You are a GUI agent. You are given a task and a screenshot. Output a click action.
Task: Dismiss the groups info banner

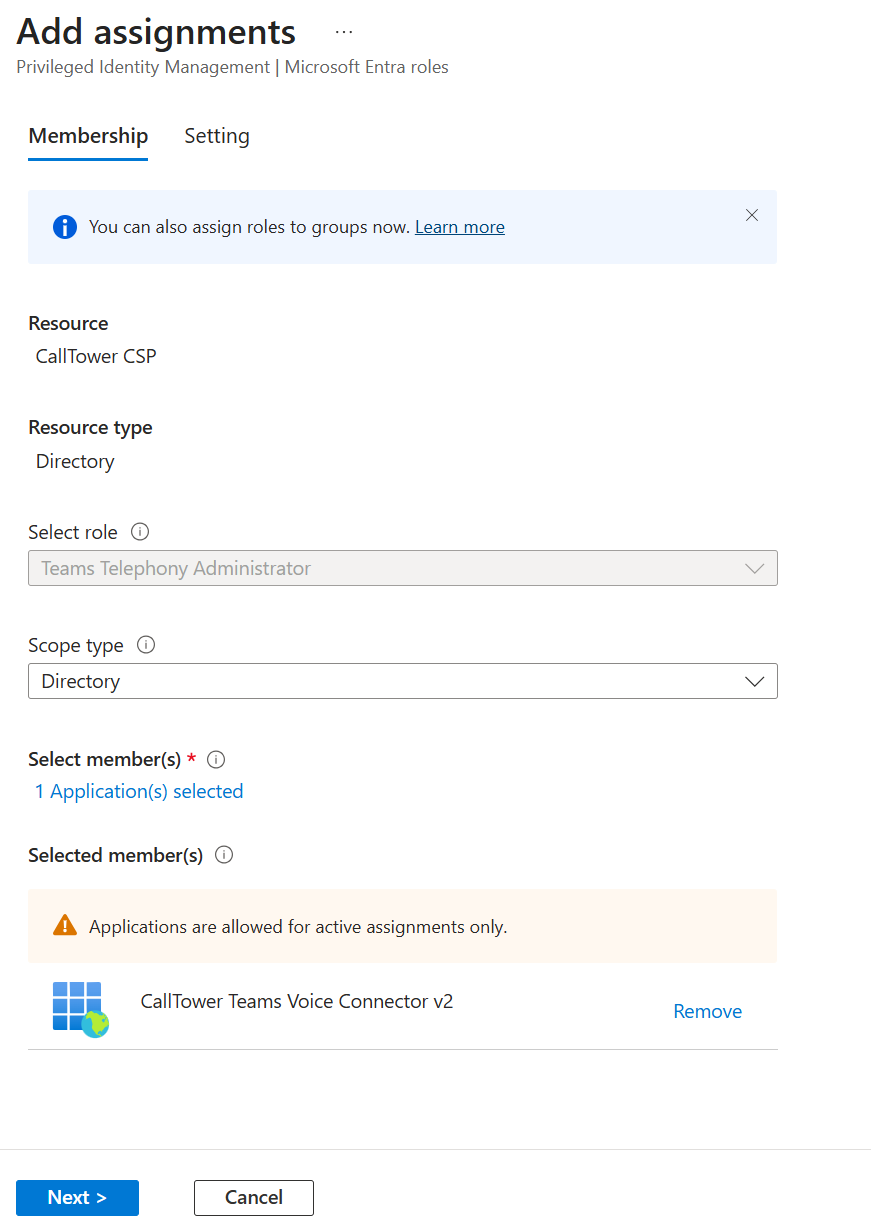point(752,215)
